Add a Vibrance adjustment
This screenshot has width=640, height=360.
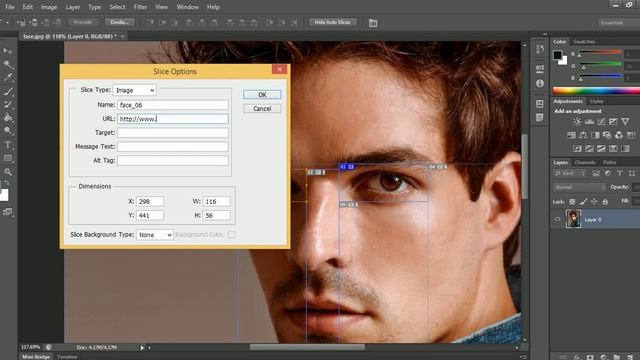tap(625, 122)
